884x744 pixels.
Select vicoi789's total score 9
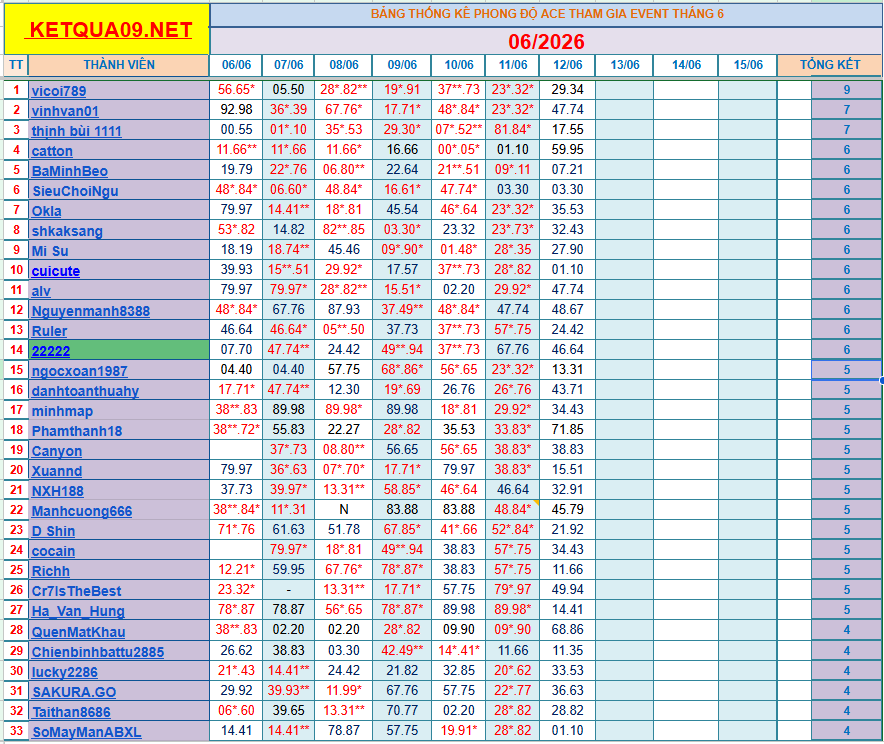[846, 90]
